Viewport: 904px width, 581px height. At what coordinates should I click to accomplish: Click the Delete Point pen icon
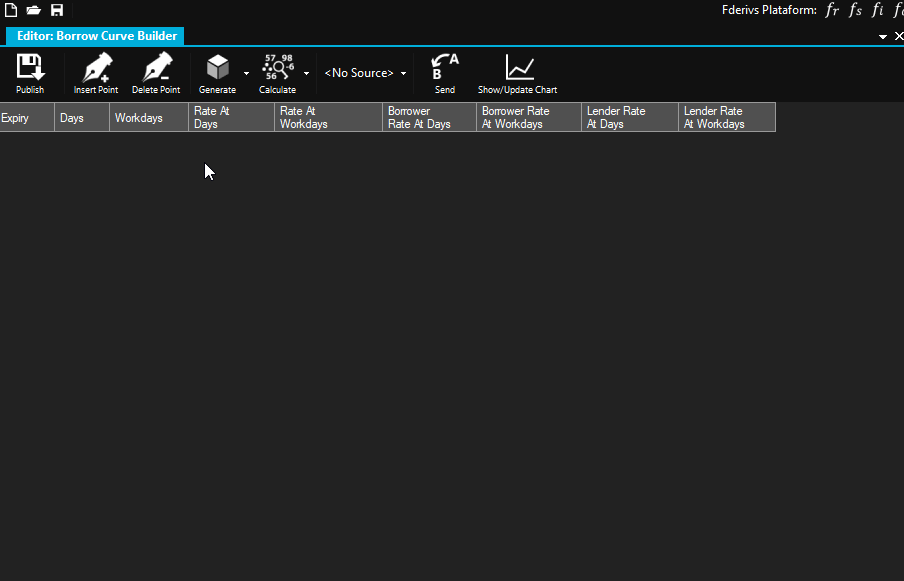156,69
